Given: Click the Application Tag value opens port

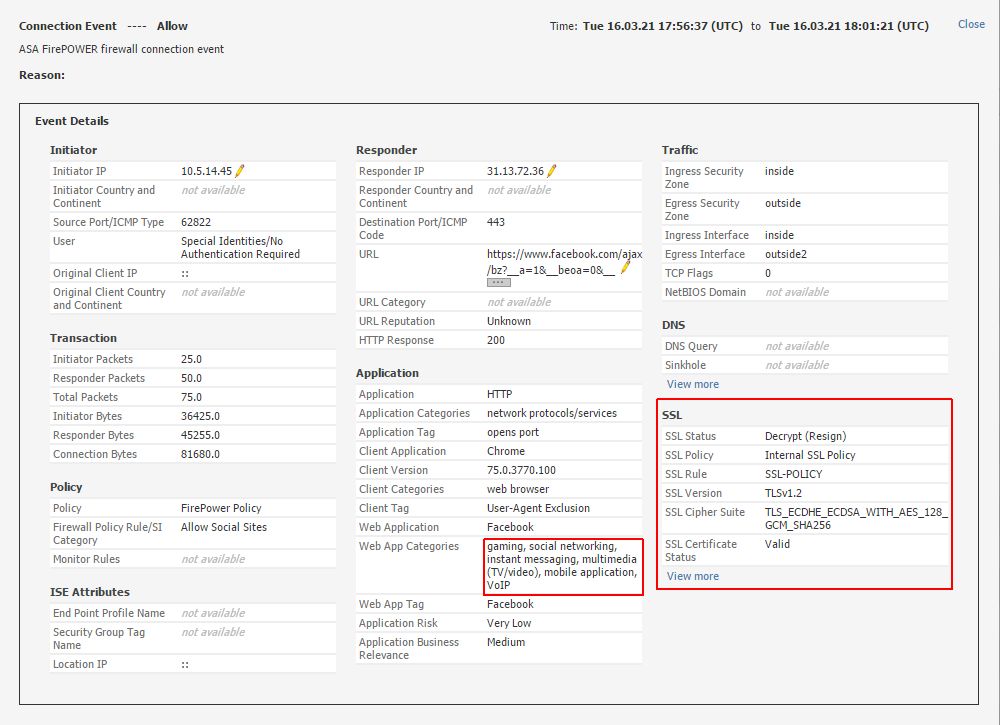Looking at the screenshot, I should pyautogui.click(x=513, y=432).
